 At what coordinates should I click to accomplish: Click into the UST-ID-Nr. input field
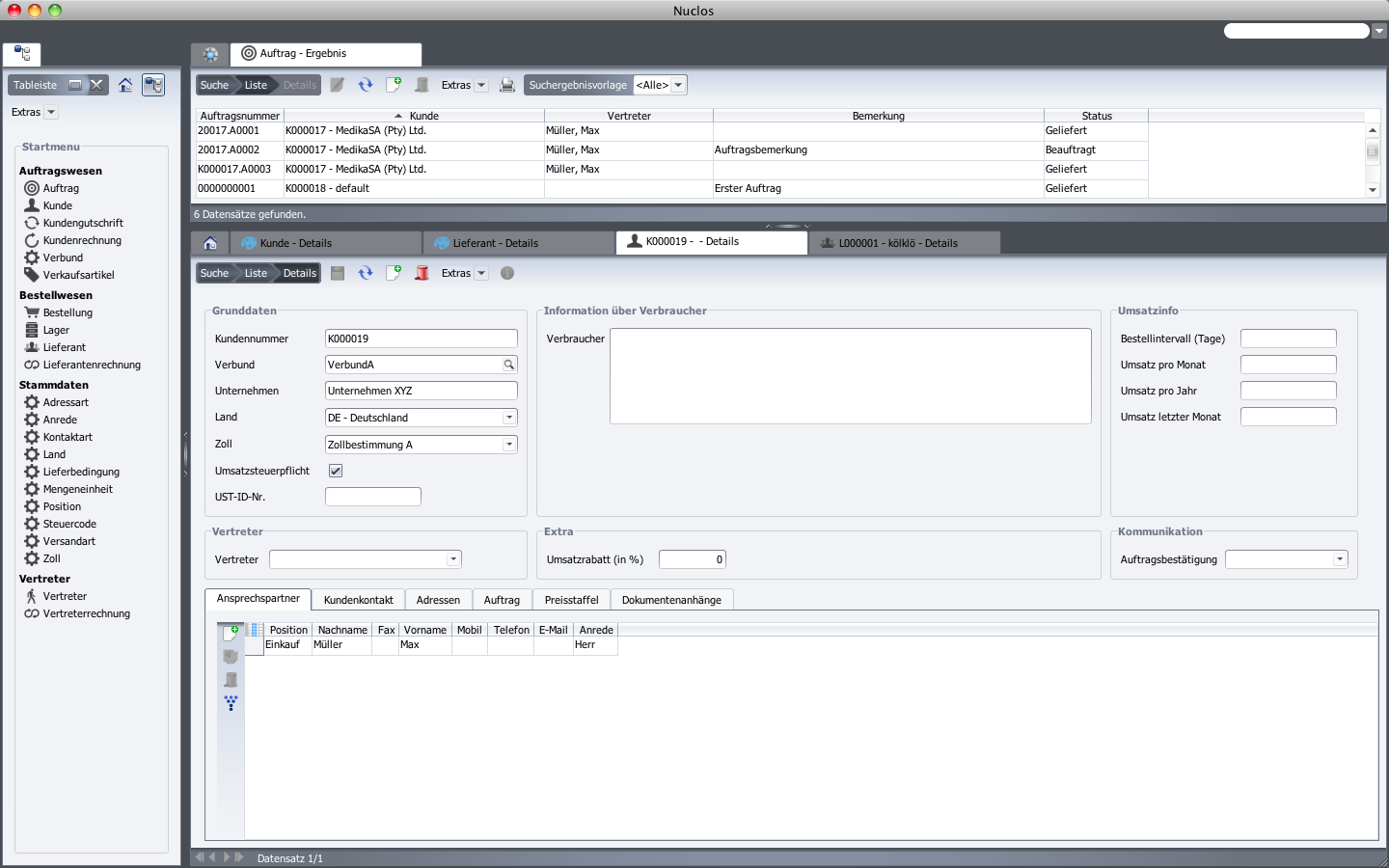pyautogui.click(x=372, y=496)
